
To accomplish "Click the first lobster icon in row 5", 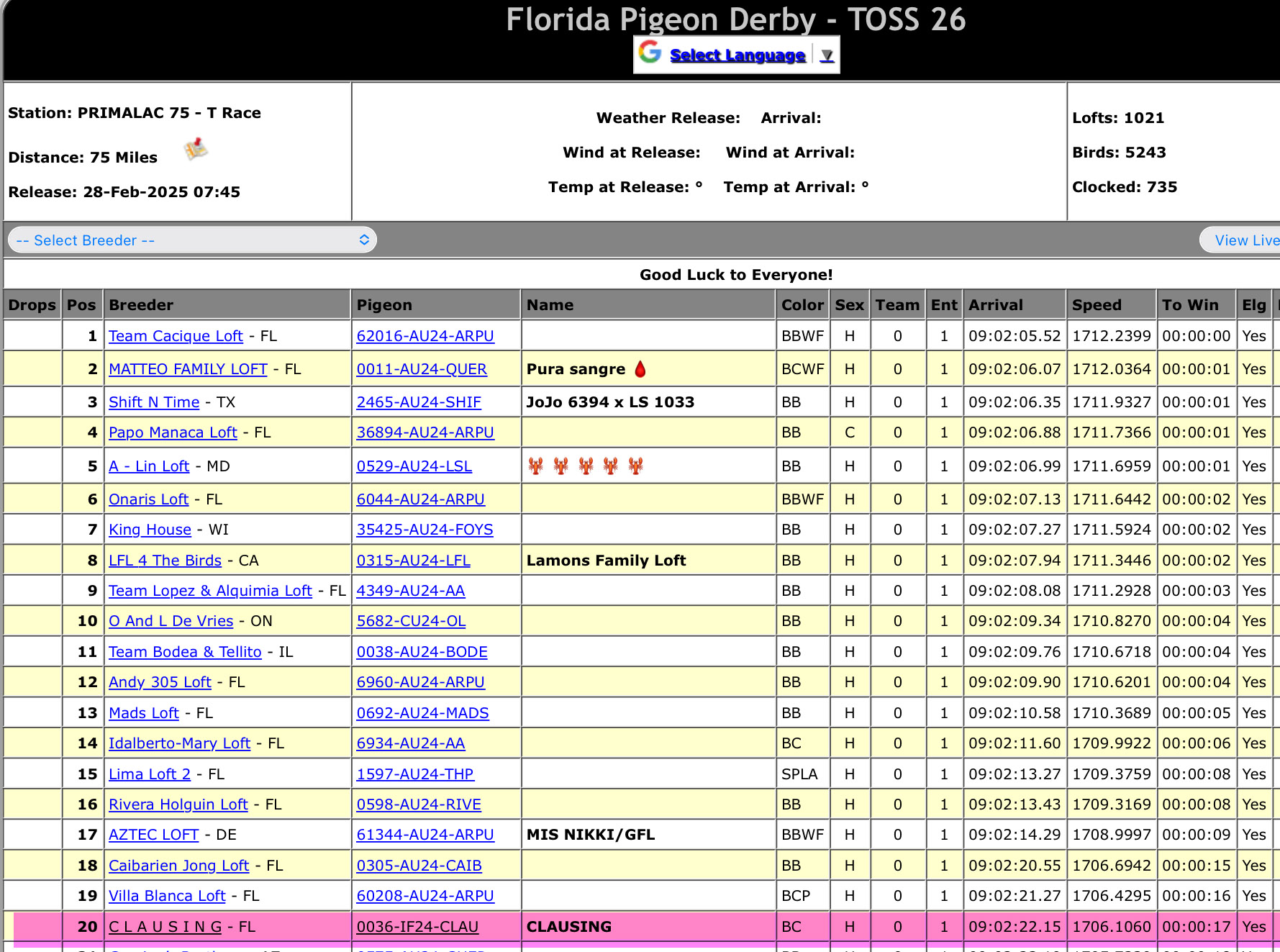I will click(x=536, y=466).
